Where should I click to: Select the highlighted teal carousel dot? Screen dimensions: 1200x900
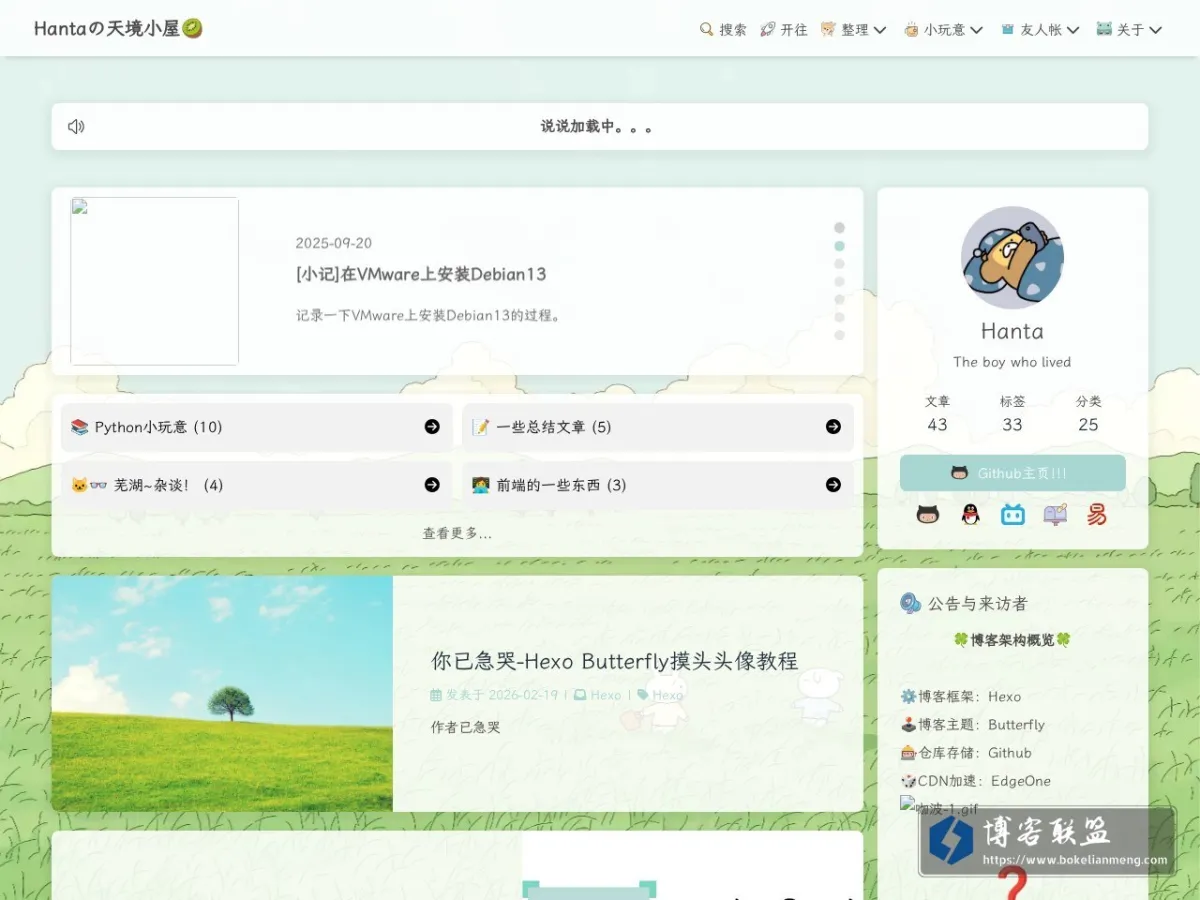(840, 246)
